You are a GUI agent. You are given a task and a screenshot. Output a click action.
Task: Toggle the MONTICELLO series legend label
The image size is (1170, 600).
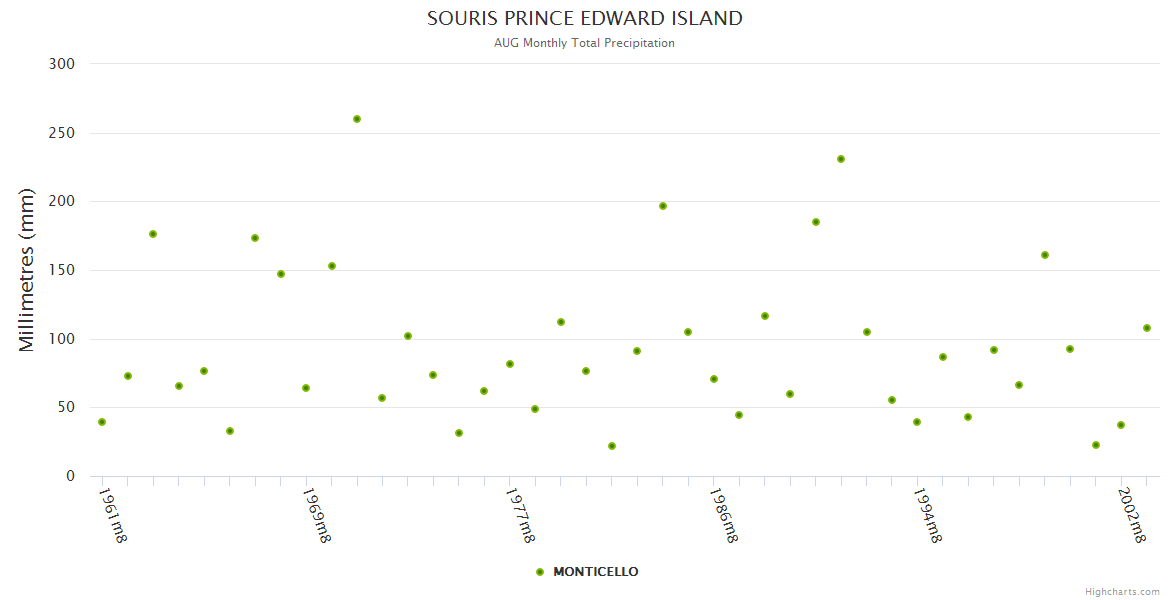[x=595, y=572]
